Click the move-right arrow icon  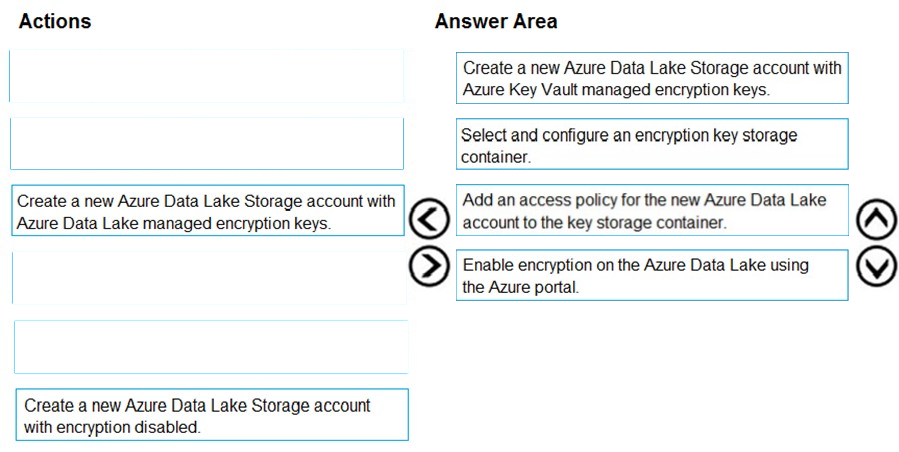point(428,266)
